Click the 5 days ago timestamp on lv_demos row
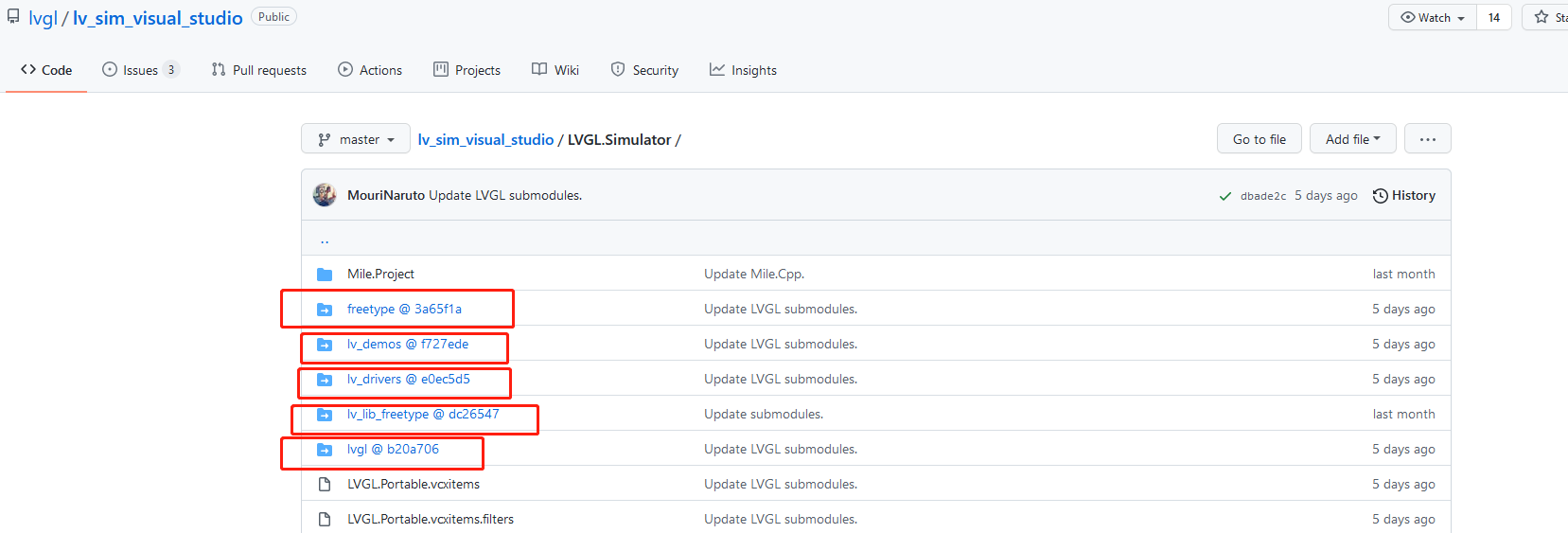The height and width of the screenshot is (533, 1568). [x=1403, y=344]
